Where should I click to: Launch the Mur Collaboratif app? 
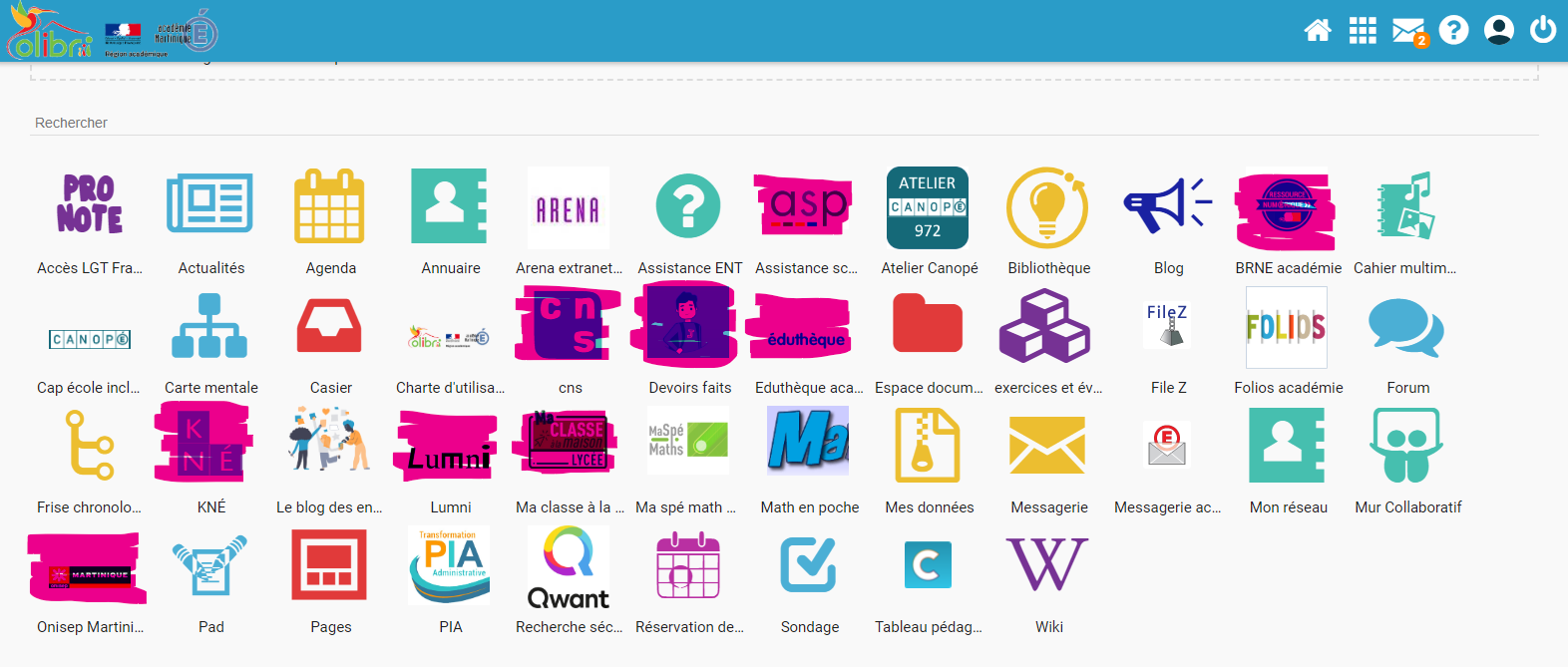1406,447
